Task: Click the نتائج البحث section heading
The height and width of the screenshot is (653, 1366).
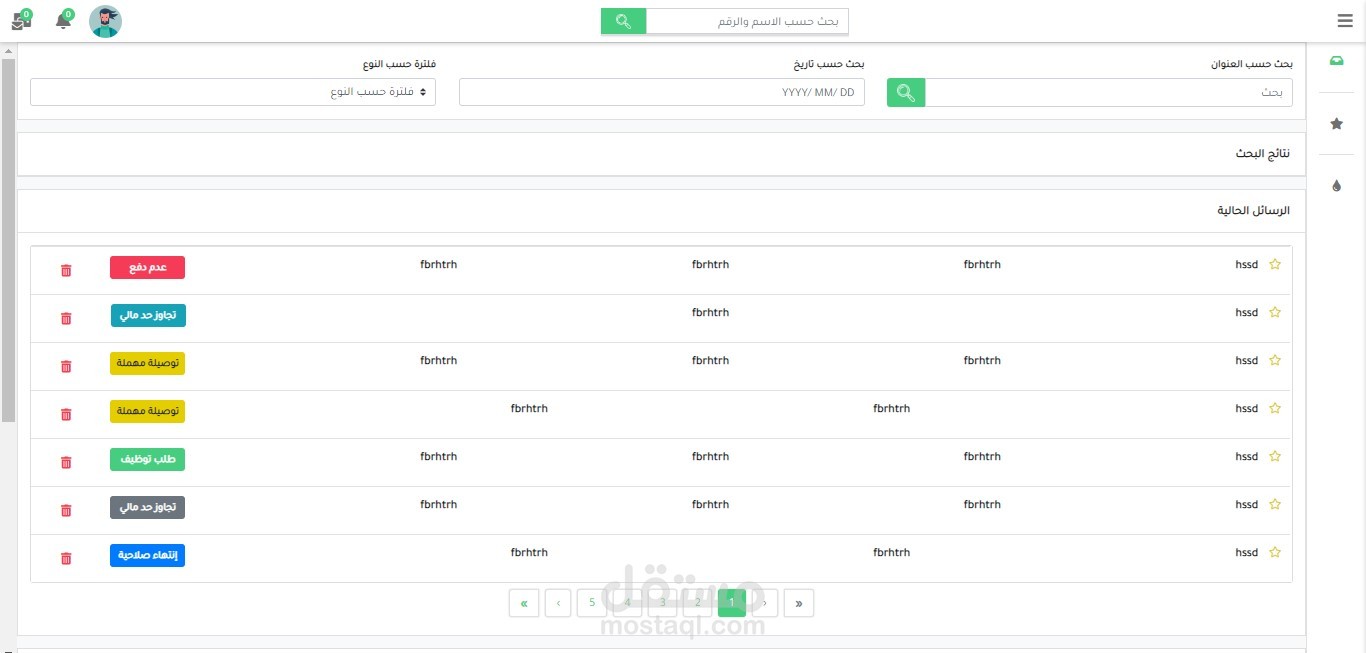Action: pos(1263,154)
